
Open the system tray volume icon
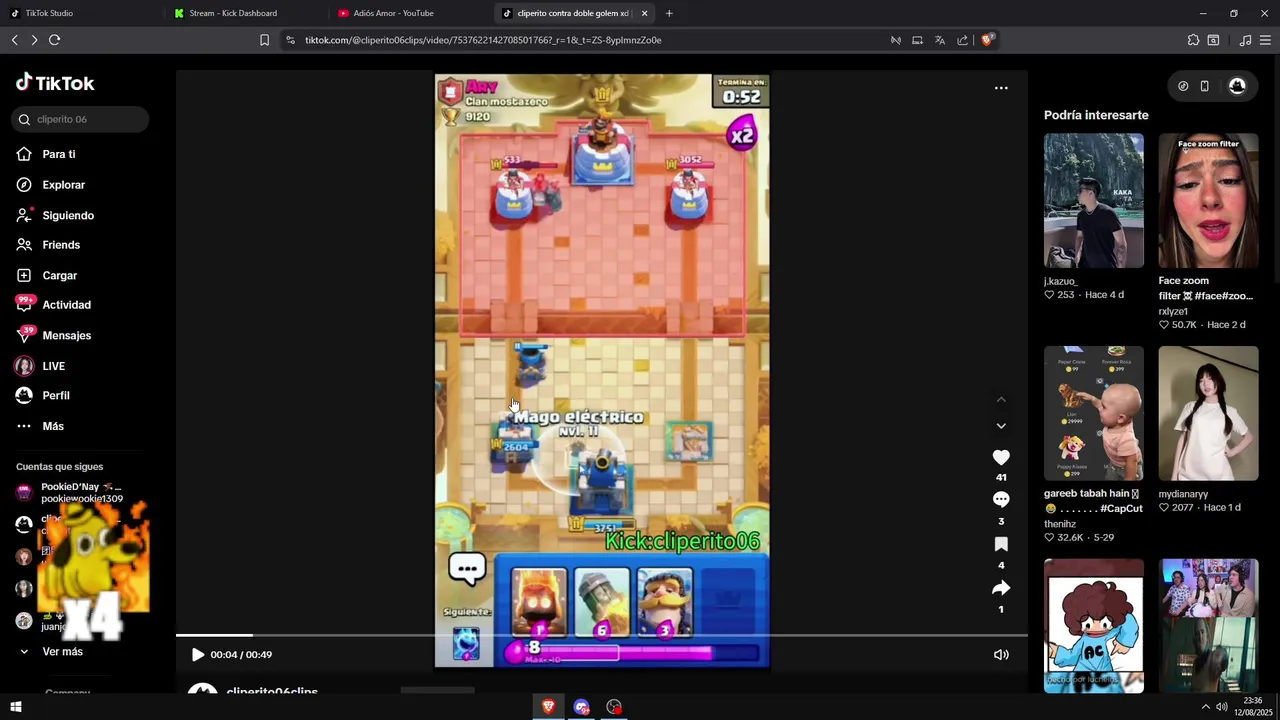pyautogui.click(x=1221, y=707)
